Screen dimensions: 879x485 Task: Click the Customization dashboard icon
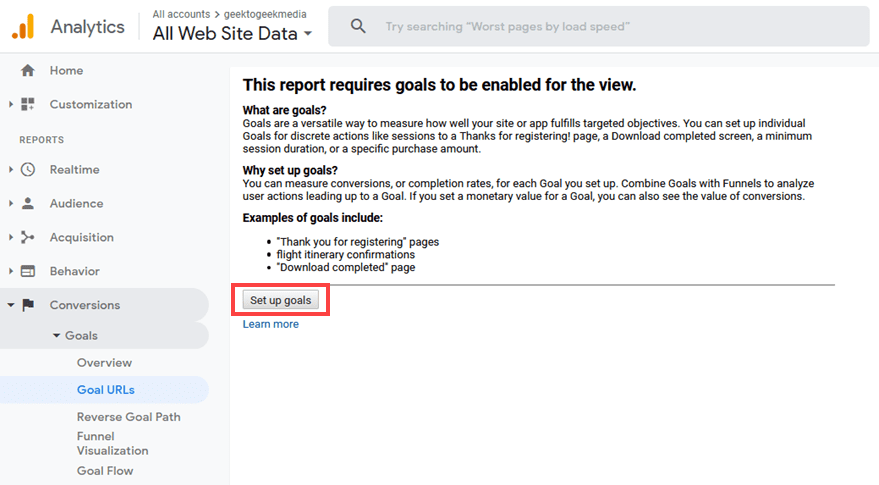[28, 105]
